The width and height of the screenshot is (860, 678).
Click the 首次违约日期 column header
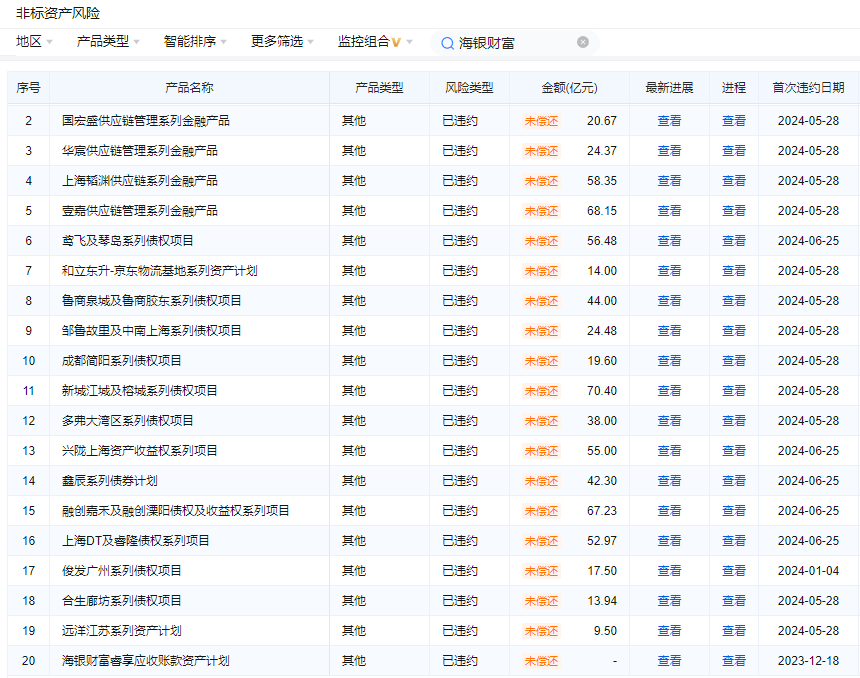[x=808, y=88]
